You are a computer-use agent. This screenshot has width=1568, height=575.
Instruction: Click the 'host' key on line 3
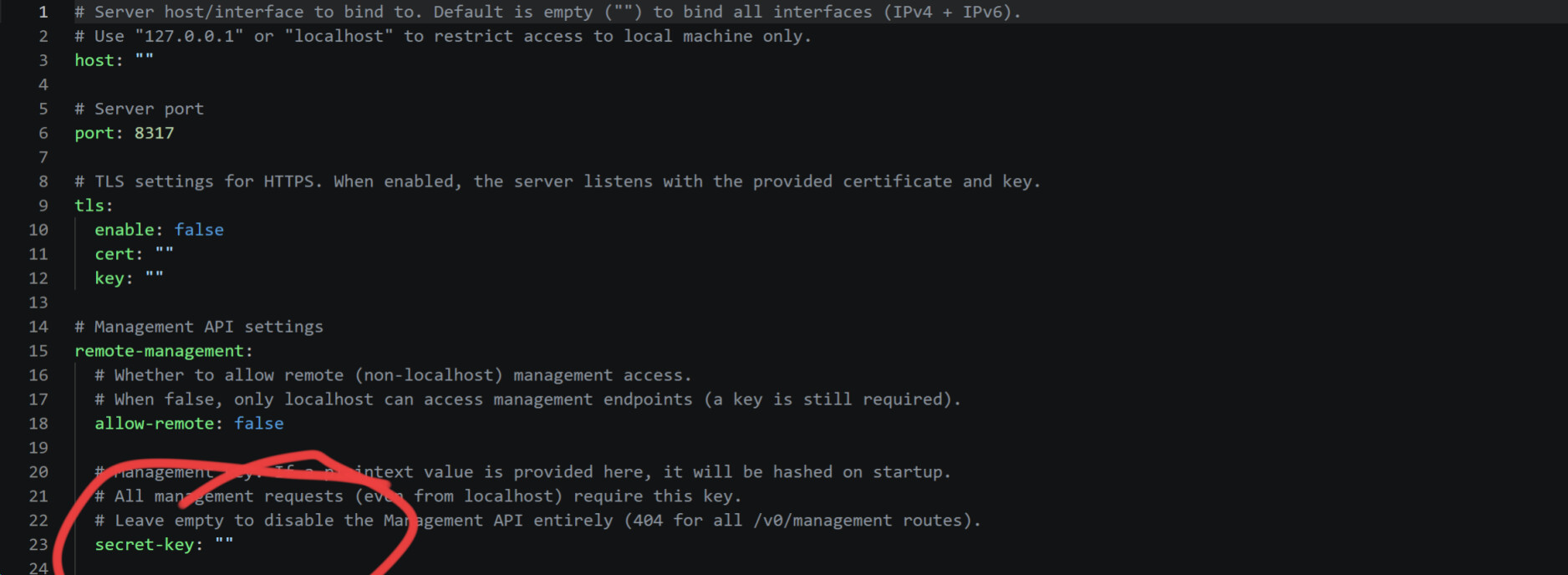point(94,60)
